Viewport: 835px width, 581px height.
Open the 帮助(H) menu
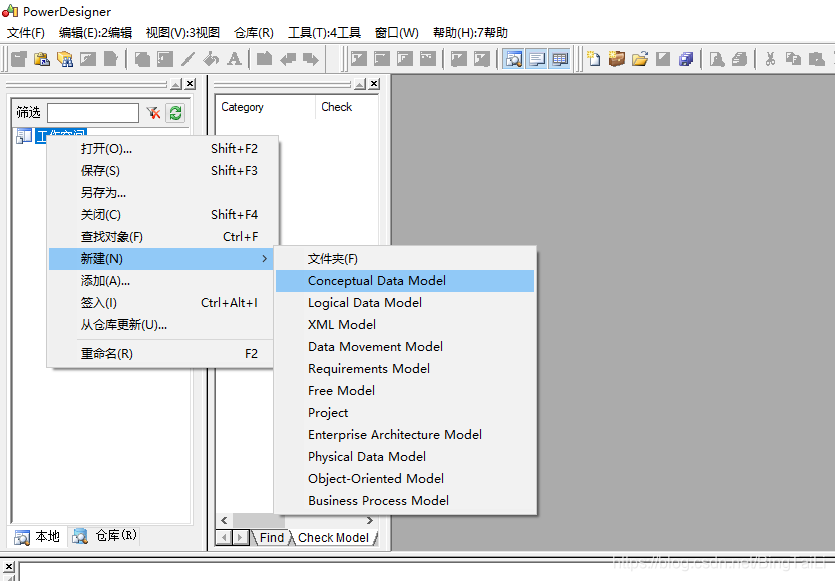[470, 33]
